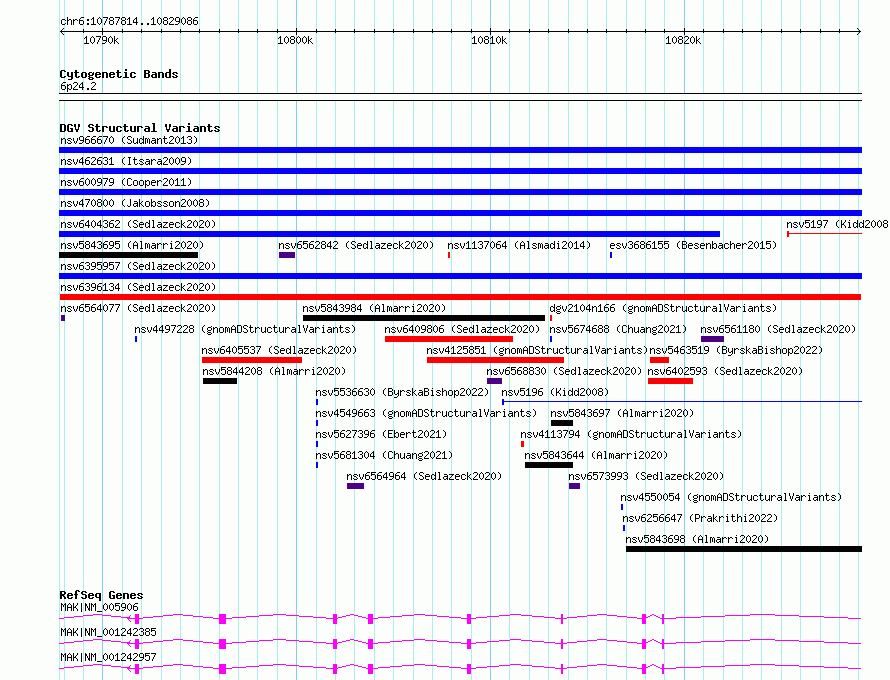890x680 pixels.
Task: Click black bar under nsv5844208
Action: click(220, 381)
